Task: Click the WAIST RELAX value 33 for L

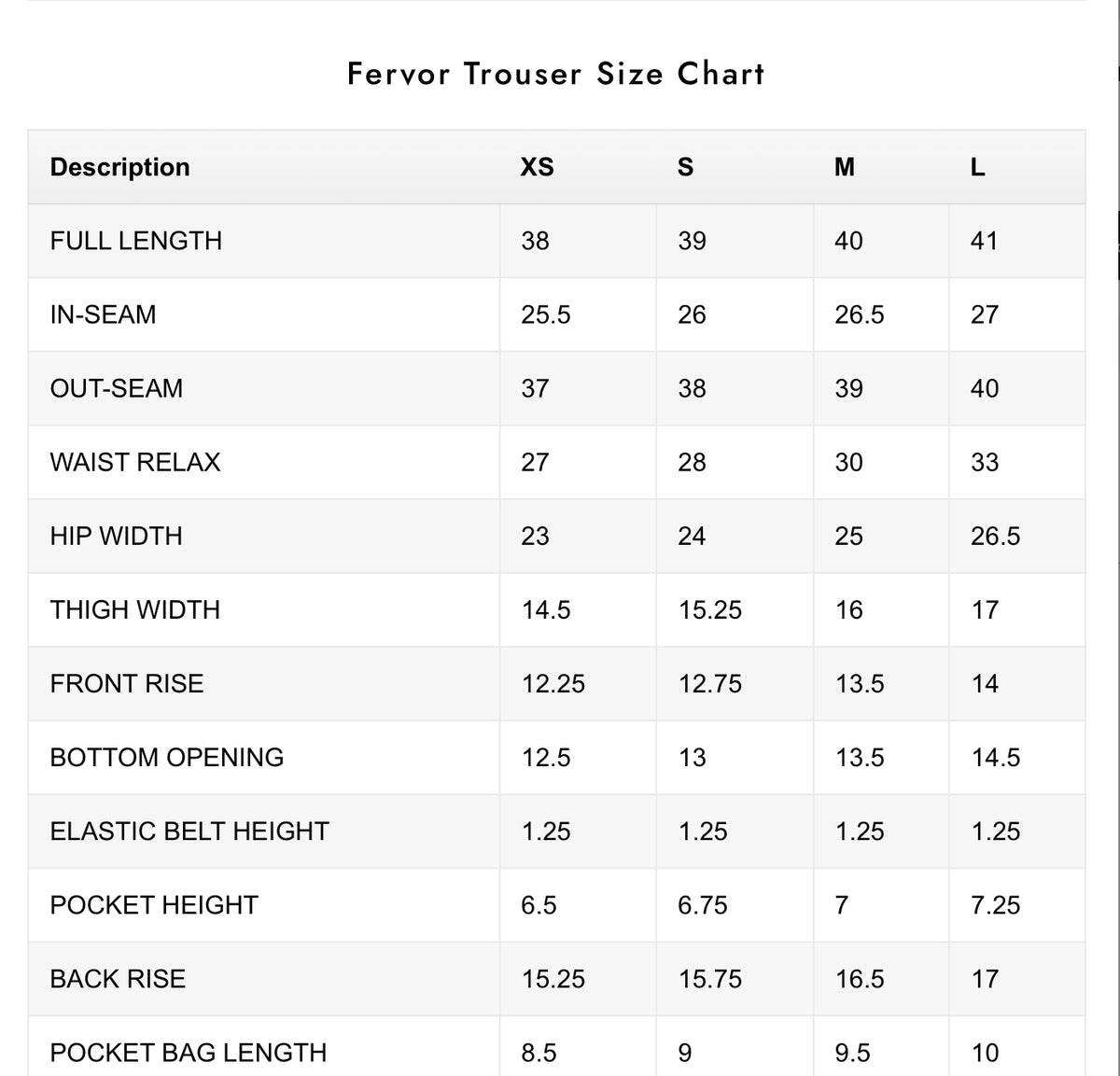Action: click(985, 462)
